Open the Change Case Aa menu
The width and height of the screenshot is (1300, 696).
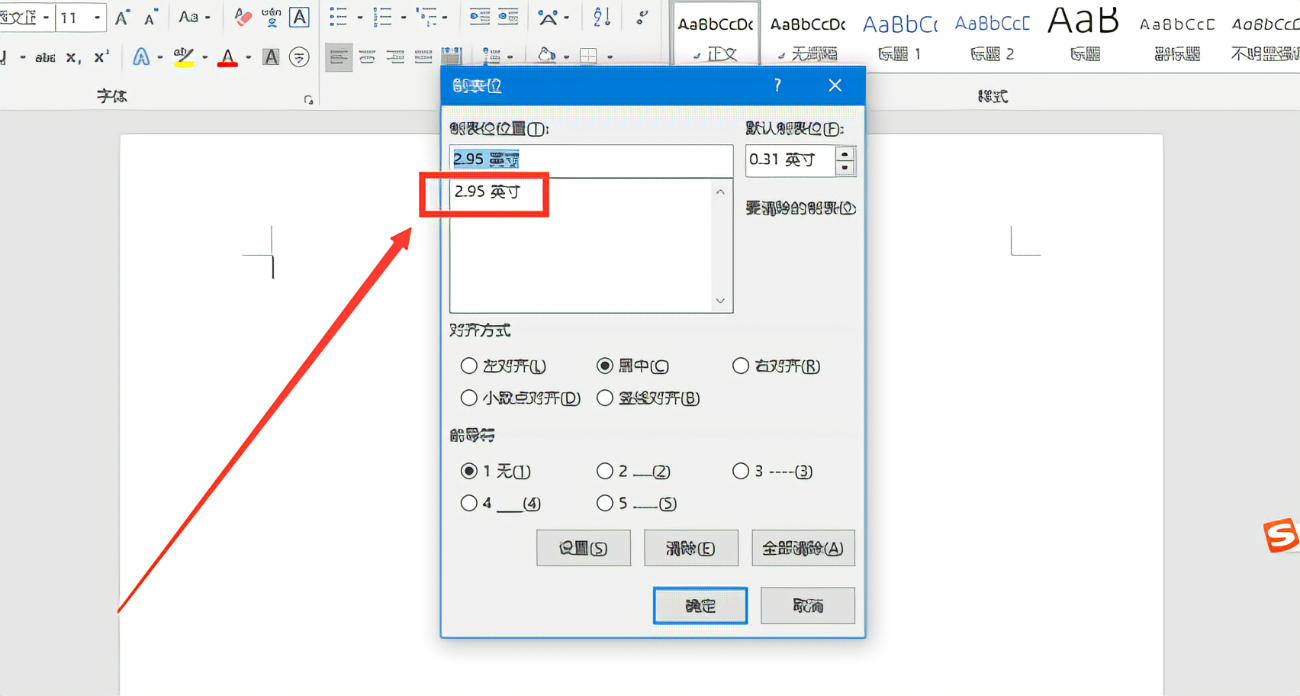point(195,18)
